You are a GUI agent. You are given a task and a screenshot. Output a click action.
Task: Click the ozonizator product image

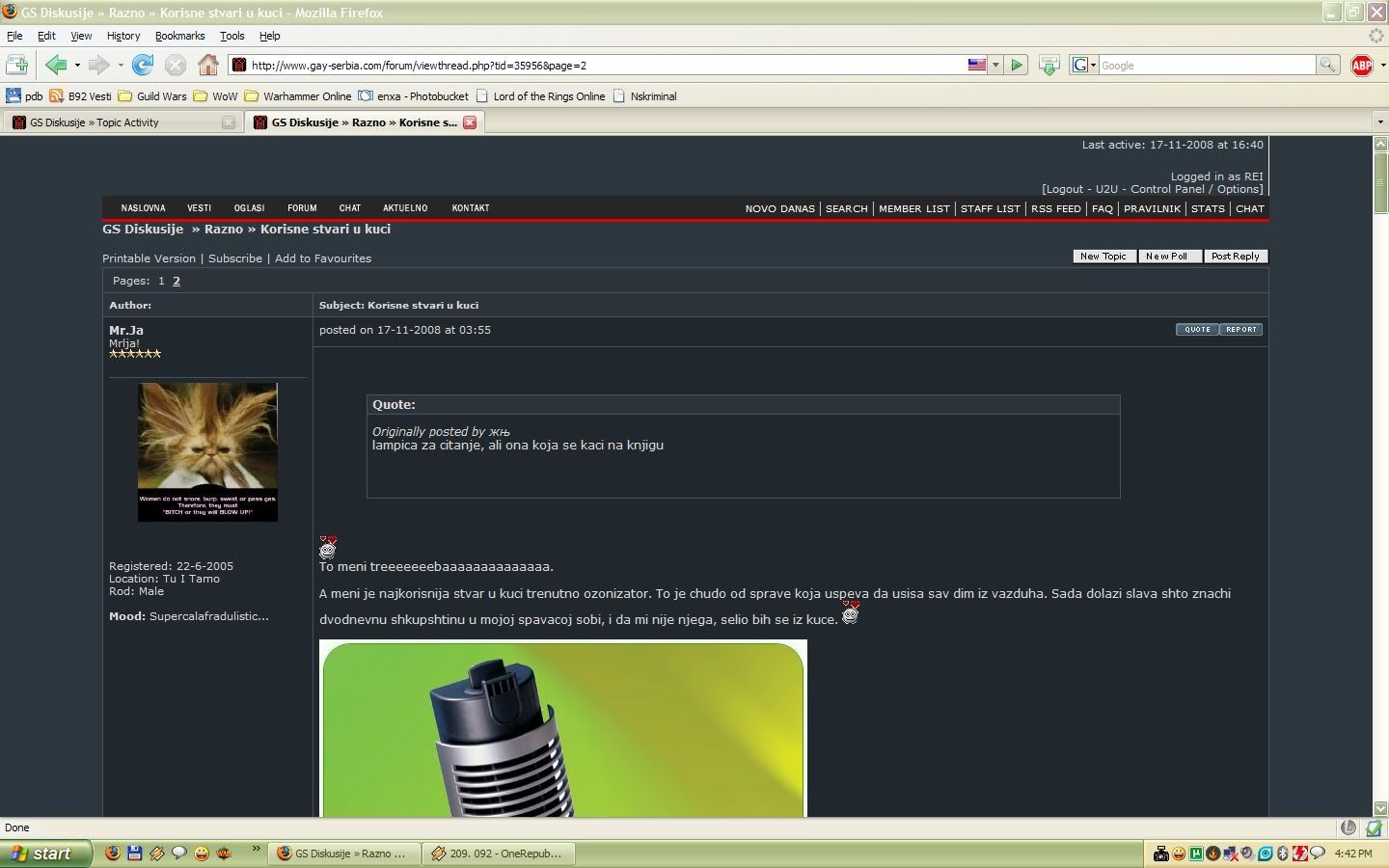[563, 728]
